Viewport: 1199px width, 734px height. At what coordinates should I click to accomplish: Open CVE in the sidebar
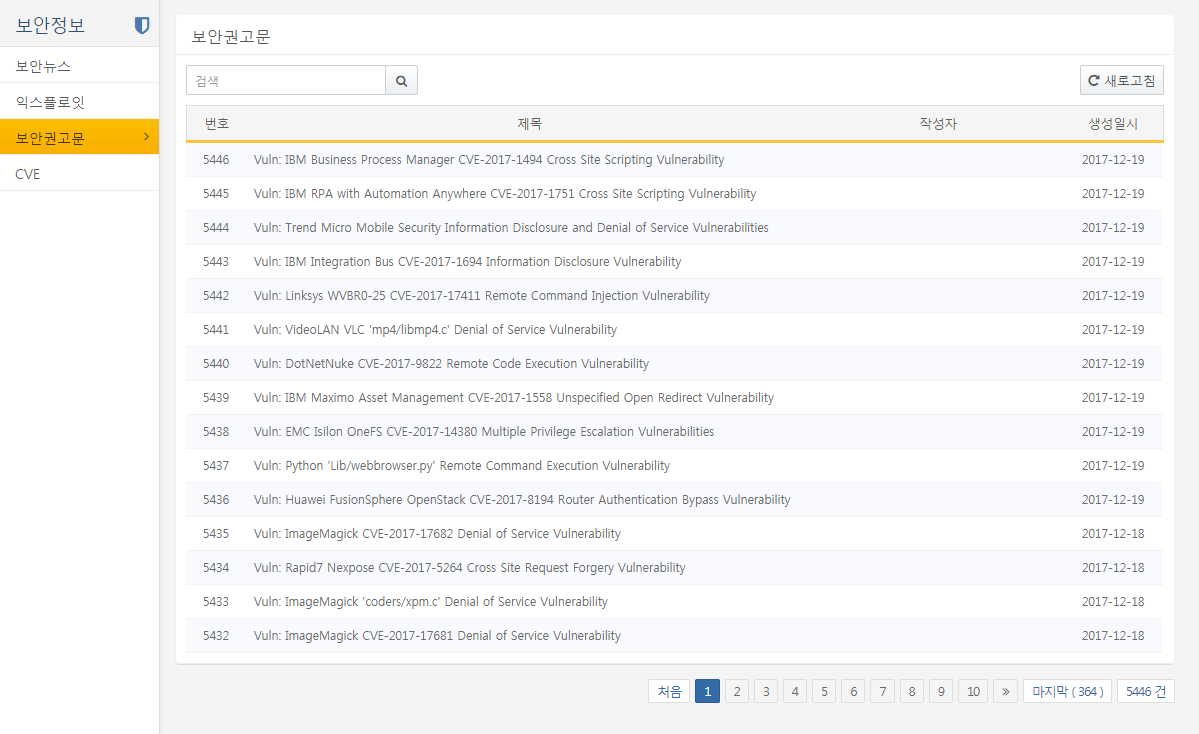80,174
